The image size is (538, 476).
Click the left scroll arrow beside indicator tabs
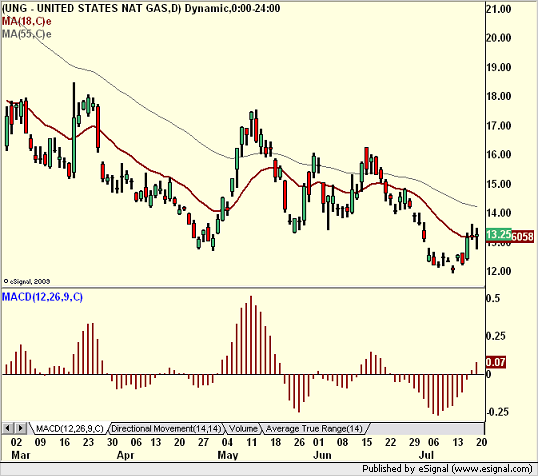[x=8, y=428]
